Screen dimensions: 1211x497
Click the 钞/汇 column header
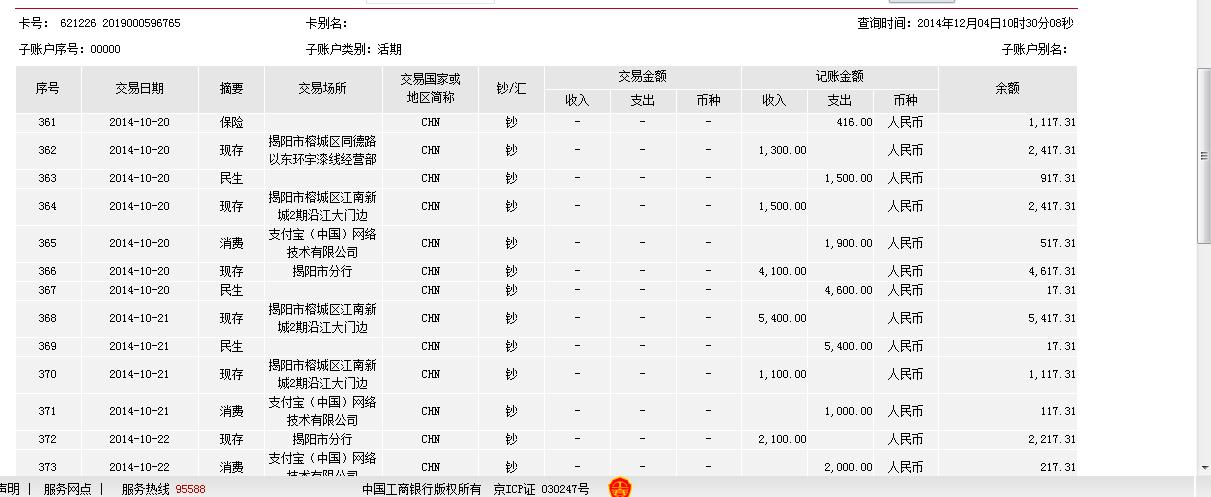pos(511,89)
